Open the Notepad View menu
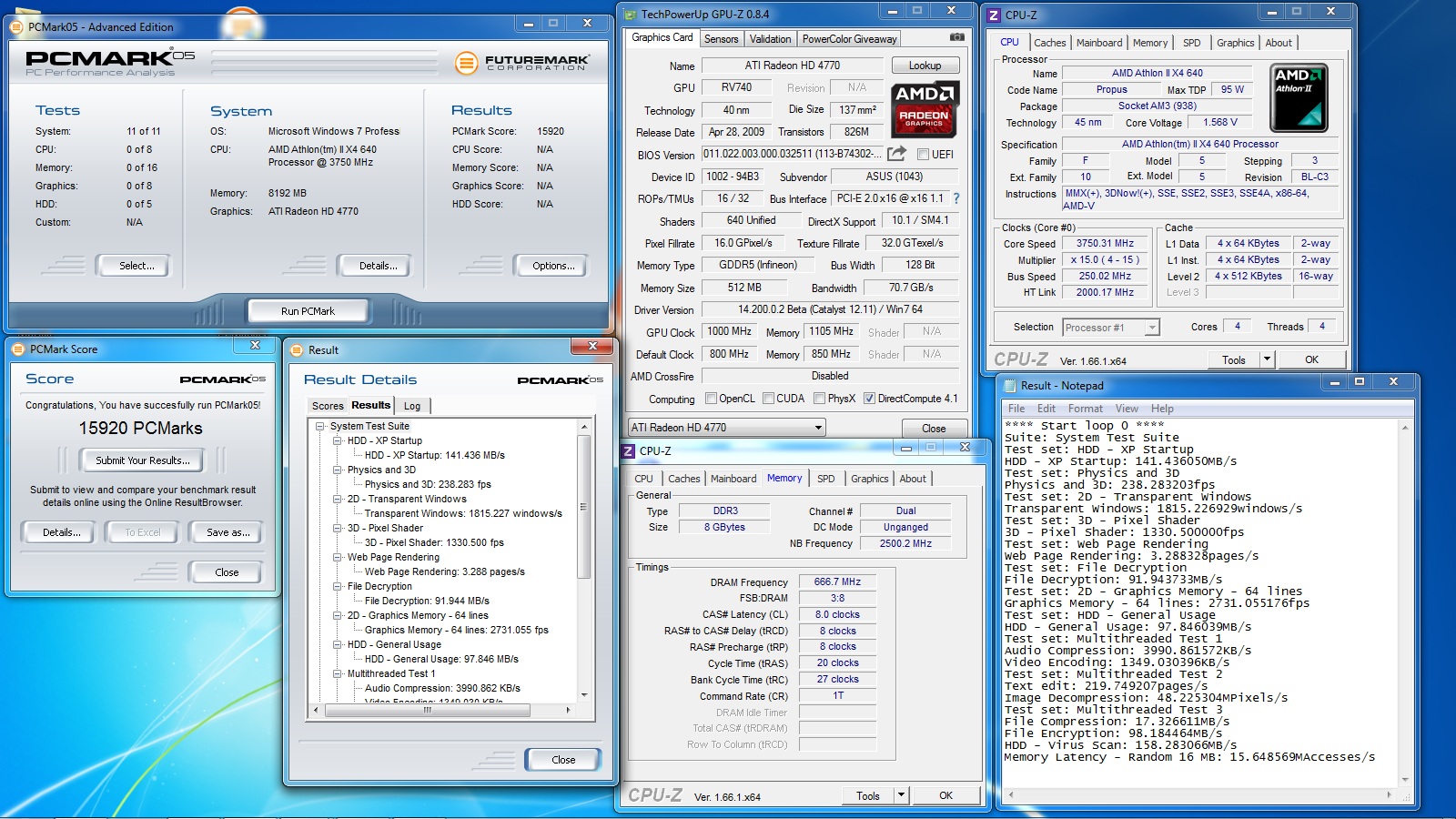Image resolution: width=1456 pixels, height=819 pixels. click(x=1127, y=409)
